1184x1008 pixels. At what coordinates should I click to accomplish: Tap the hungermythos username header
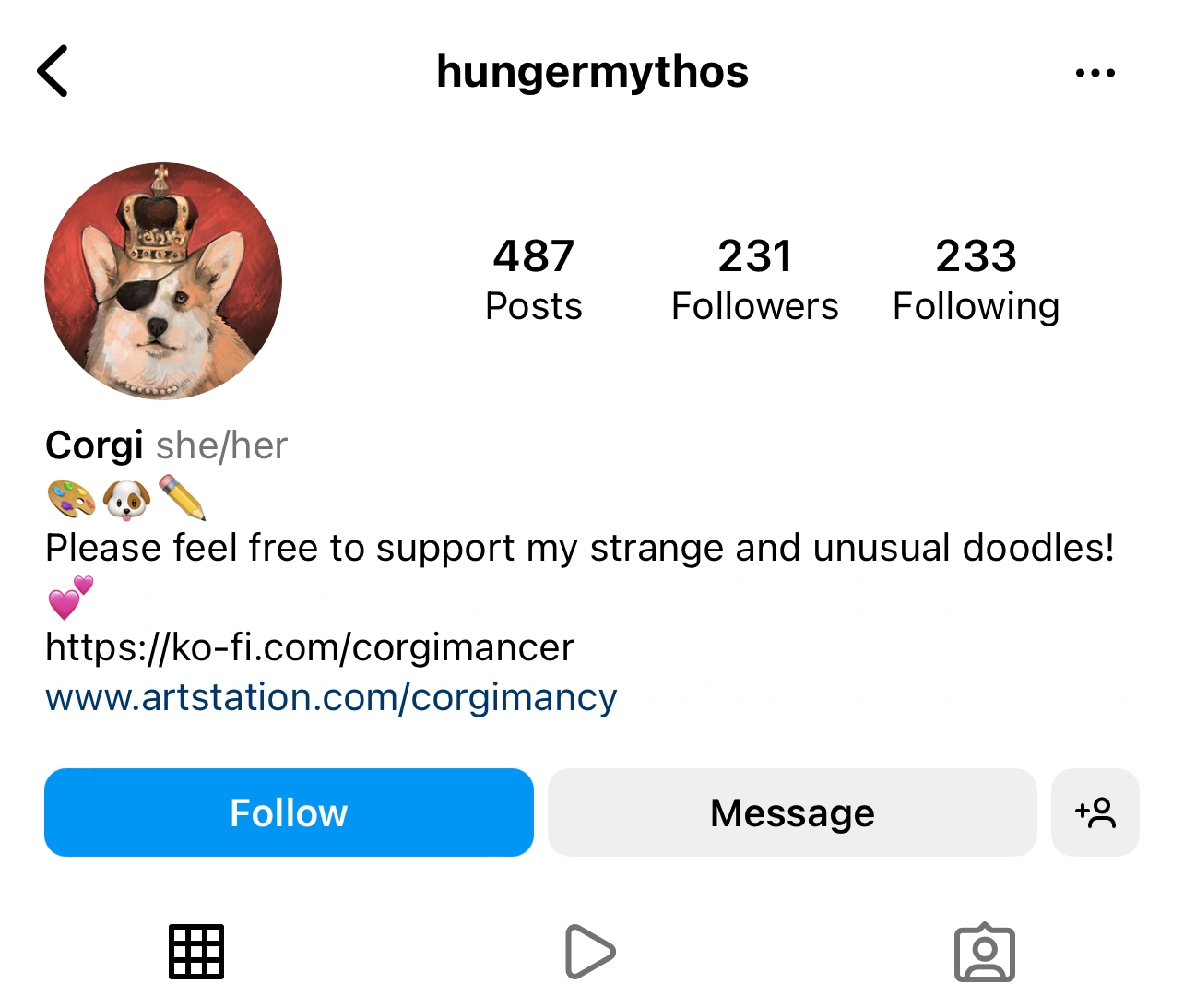592,72
